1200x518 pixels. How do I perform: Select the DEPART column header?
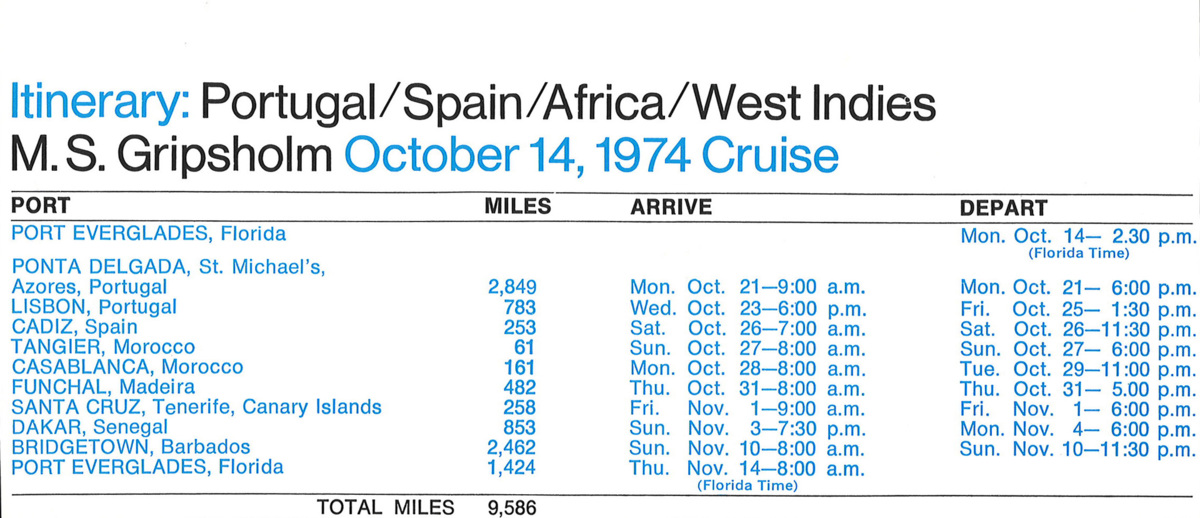(1003, 208)
